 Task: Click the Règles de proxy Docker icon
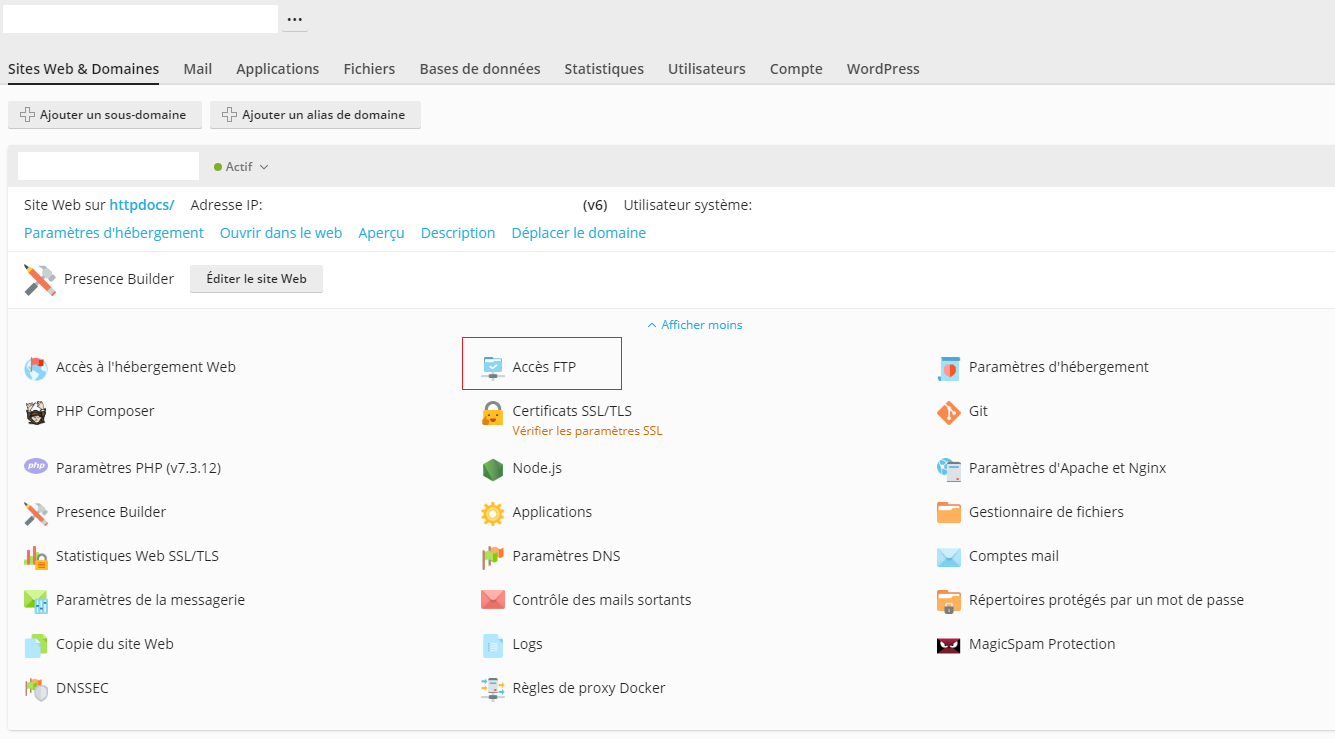pos(493,689)
